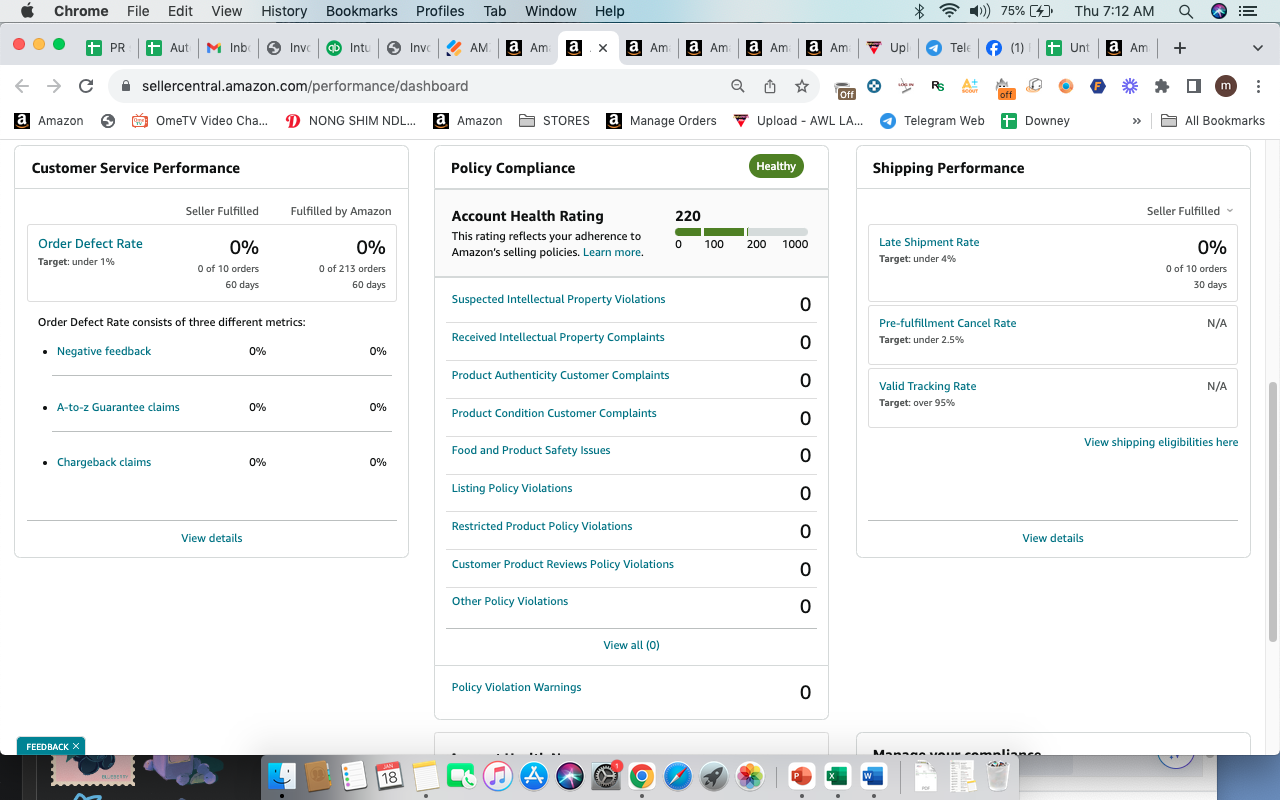Show hidden bookmarks with the double chevron

[x=1136, y=120]
